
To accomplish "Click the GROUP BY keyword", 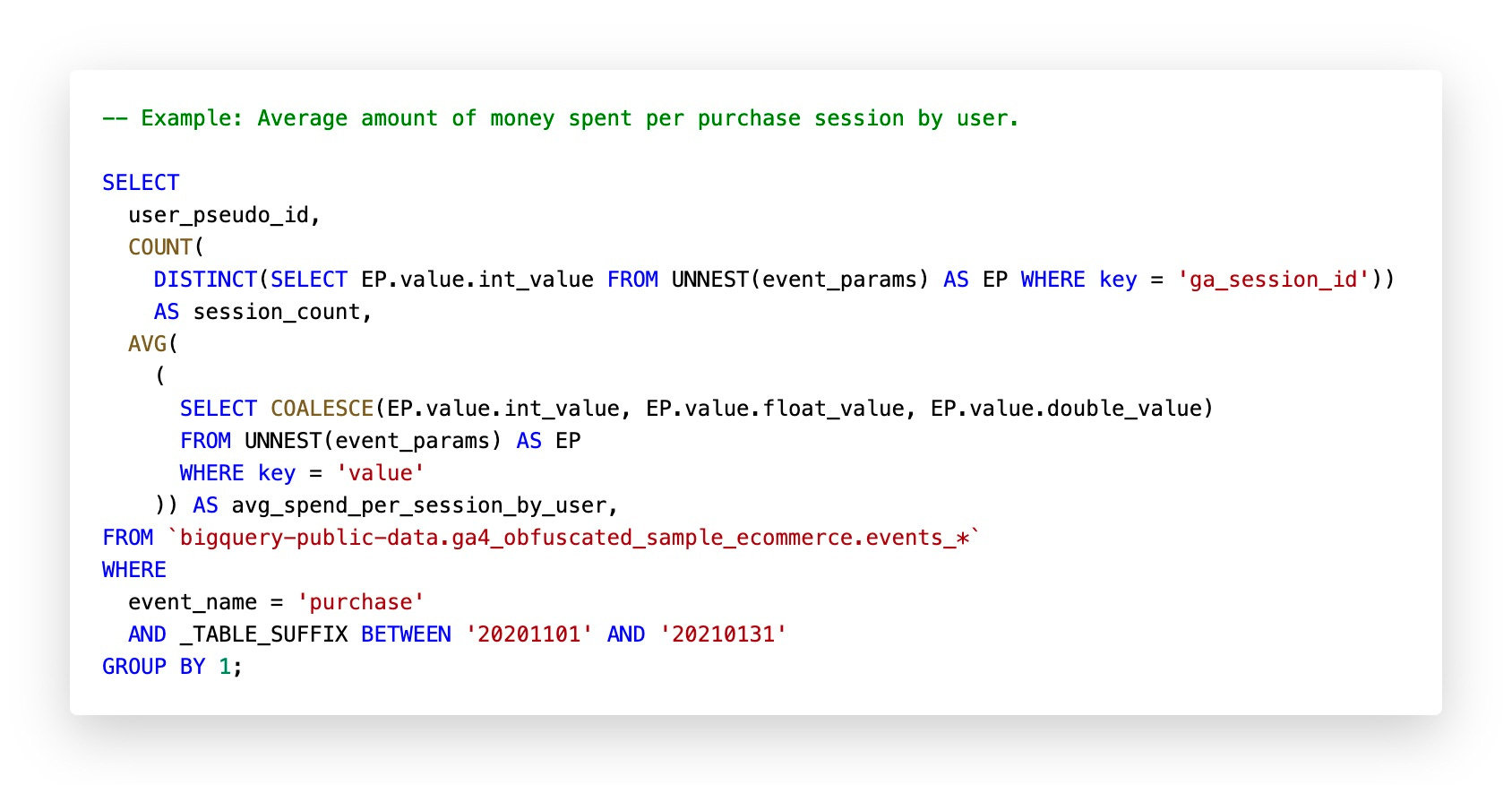I will pos(154,667).
